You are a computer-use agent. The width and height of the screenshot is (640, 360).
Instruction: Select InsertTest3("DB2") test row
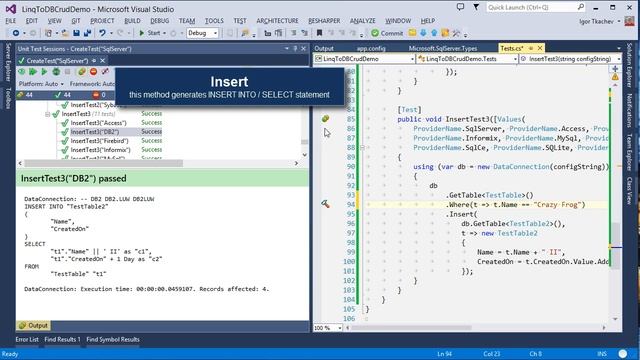click(95, 132)
